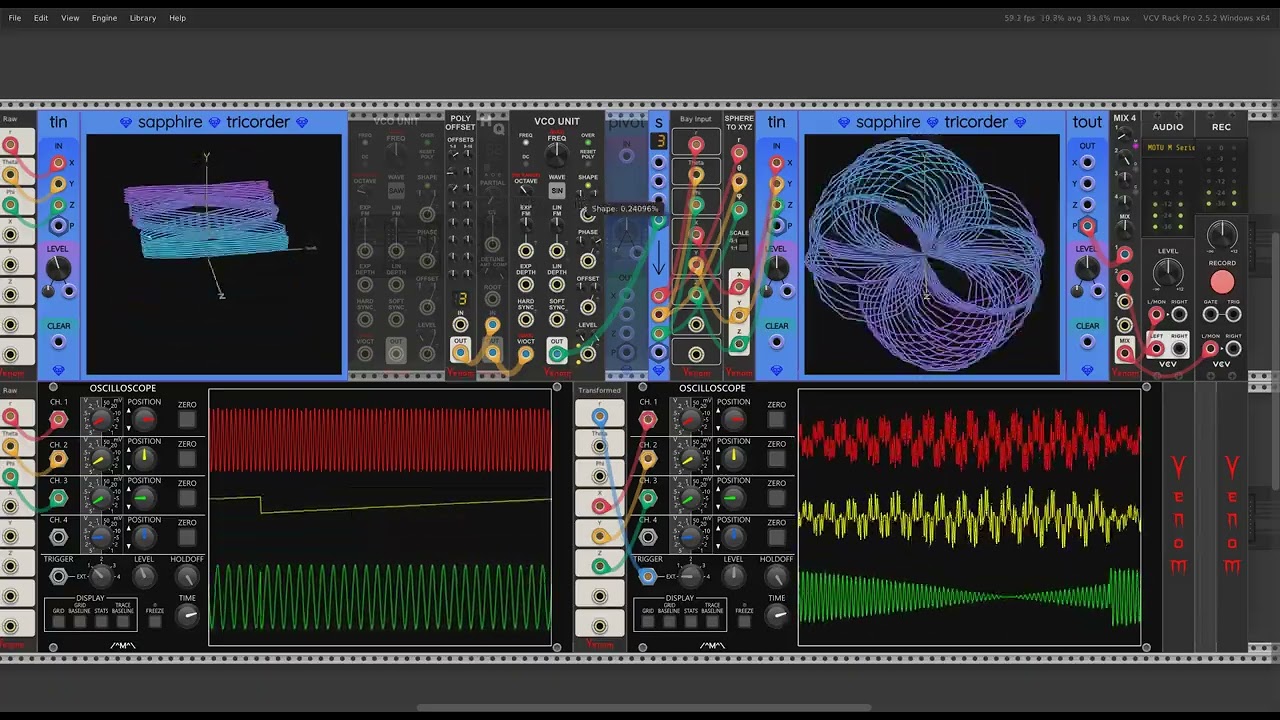Open the Library menu
This screenshot has height=720, width=1280.
tap(143, 18)
